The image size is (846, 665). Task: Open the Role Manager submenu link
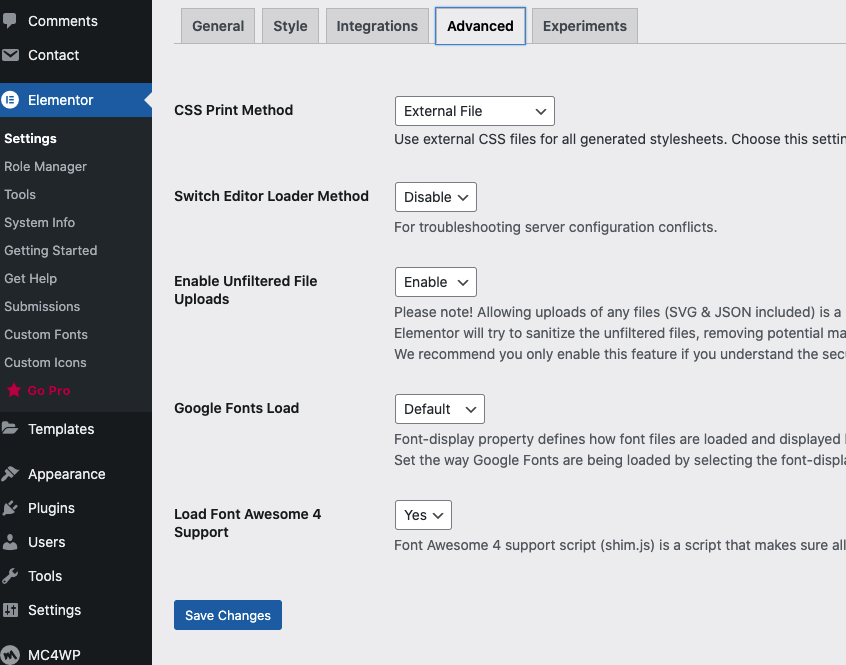(x=45, y=167)
